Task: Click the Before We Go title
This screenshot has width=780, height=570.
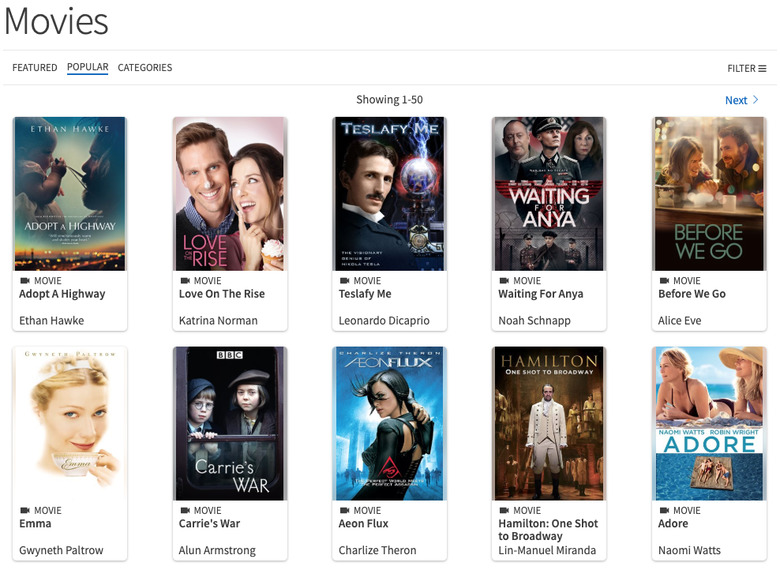Action: tap(692, 294)
